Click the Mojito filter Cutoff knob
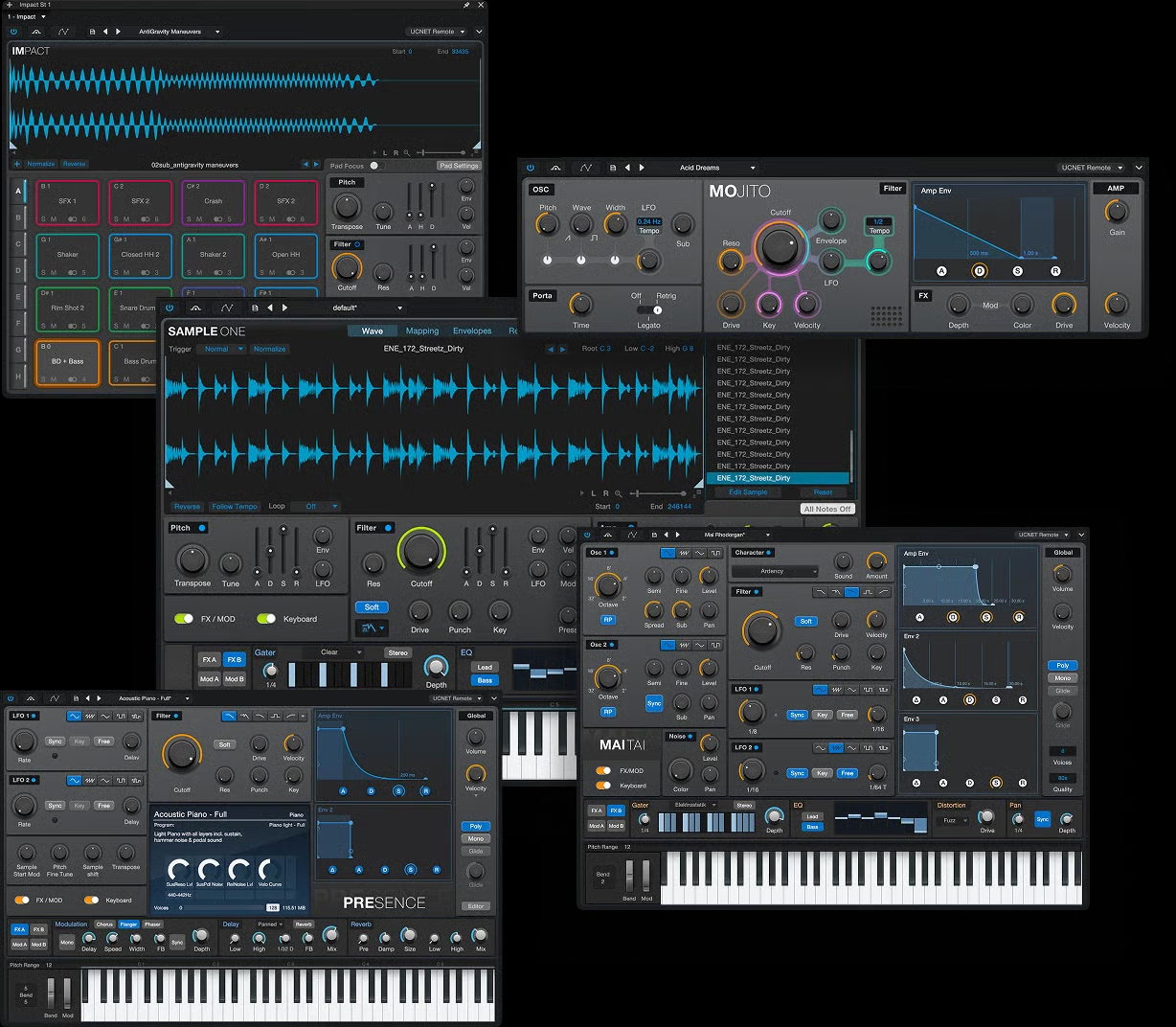The width and height of the screenshot is (1176, 1027). [x=779, y=248]
